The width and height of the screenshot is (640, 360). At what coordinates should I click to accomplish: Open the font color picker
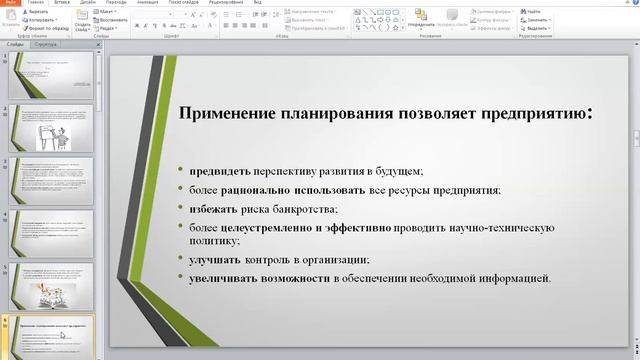[211, 26]
